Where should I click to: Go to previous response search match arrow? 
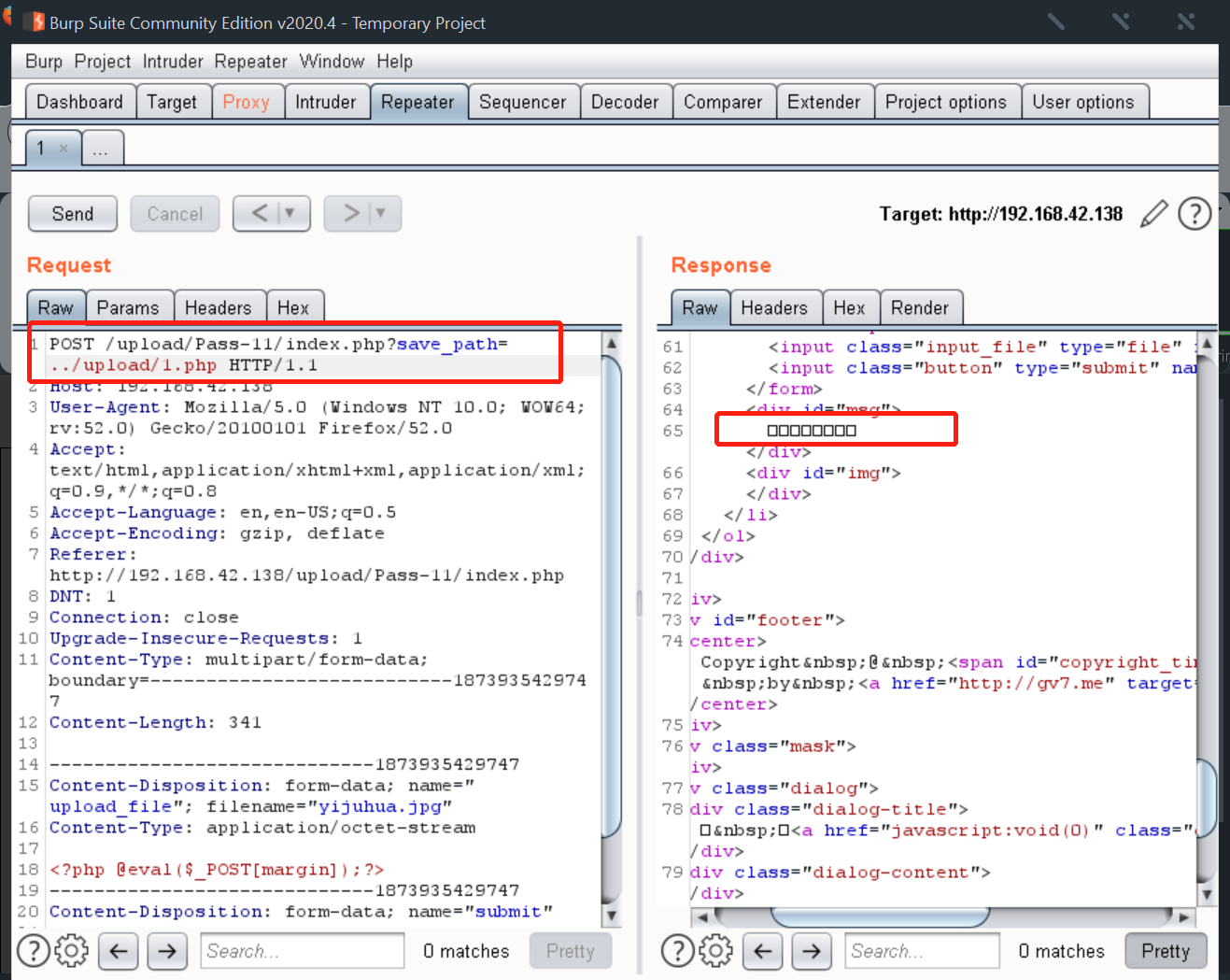pos(763,951)
